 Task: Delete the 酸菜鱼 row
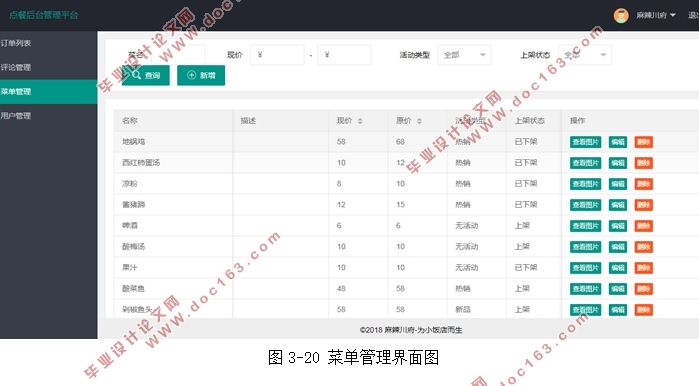click(x=644, y=289)
